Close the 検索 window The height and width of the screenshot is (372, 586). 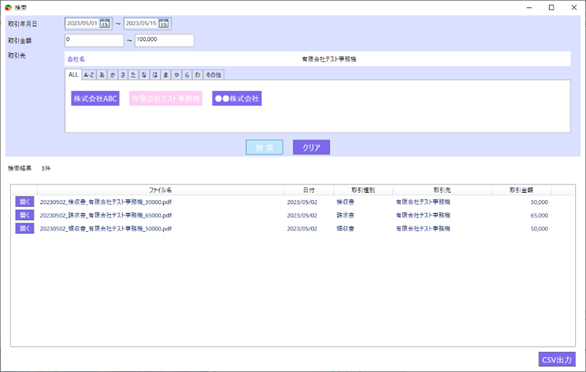pyautogui.click(x=574, y=7)
